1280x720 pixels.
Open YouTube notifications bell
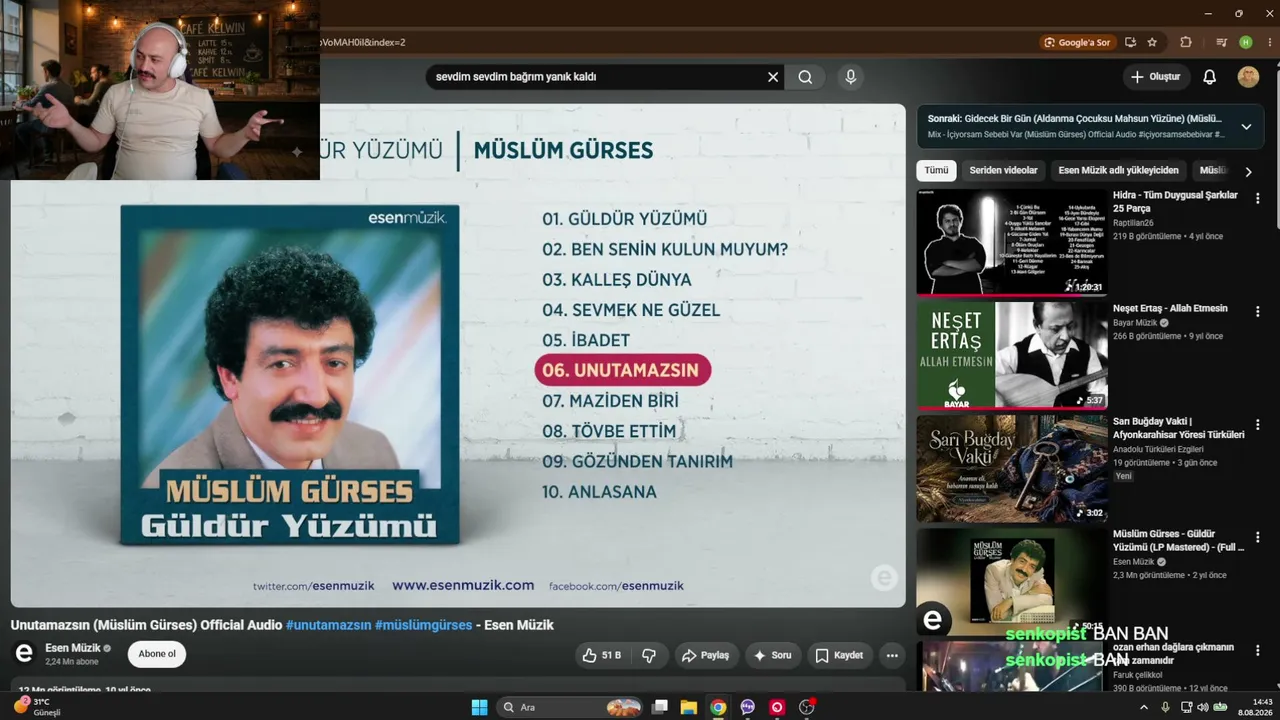[x=1209, y=77]
